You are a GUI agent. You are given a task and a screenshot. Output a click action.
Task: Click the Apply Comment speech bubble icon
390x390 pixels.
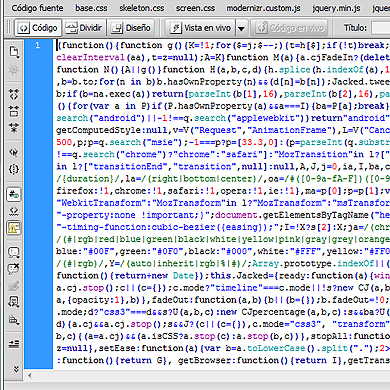(x=14, y=252)
